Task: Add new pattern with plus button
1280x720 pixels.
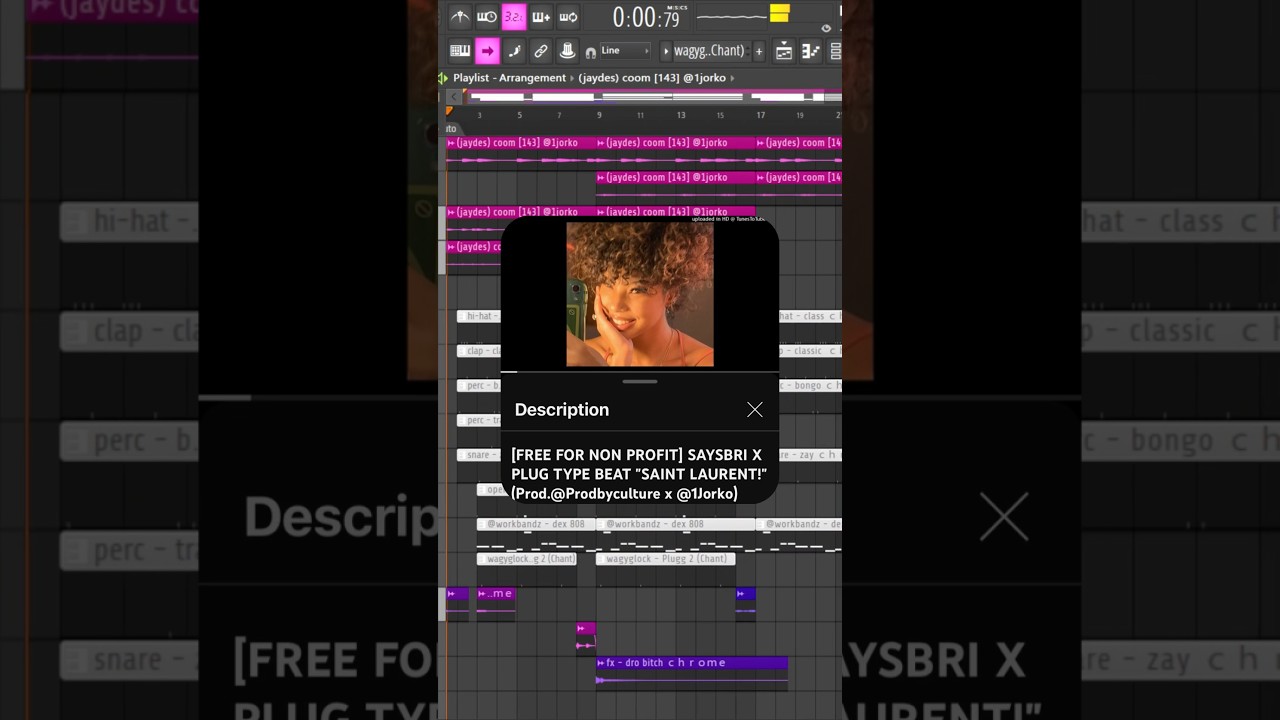Action: (759, 51)
